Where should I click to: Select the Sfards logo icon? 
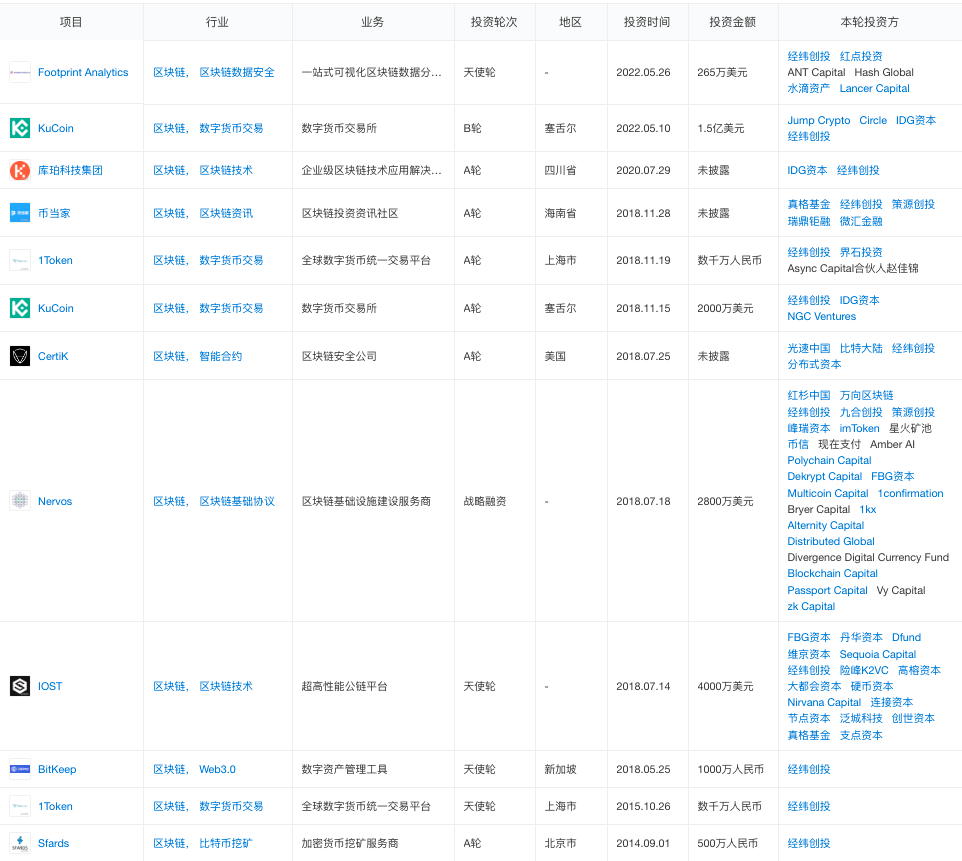(20, 843)
